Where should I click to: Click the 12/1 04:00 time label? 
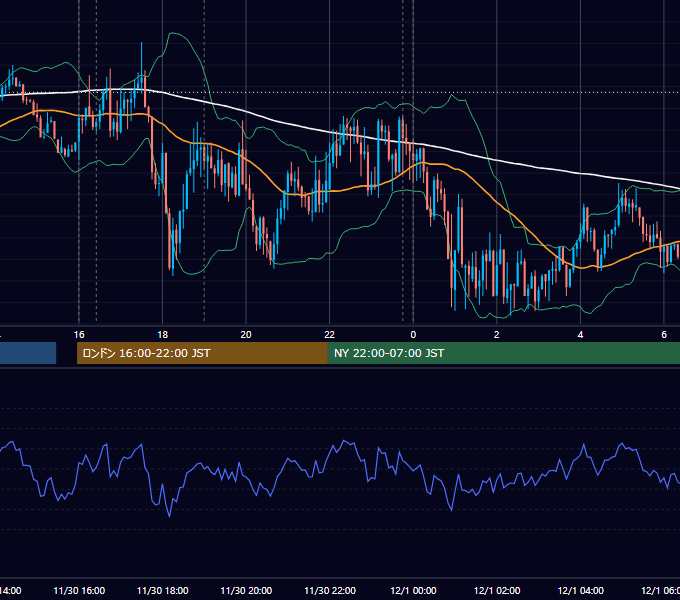pos(581,591)
